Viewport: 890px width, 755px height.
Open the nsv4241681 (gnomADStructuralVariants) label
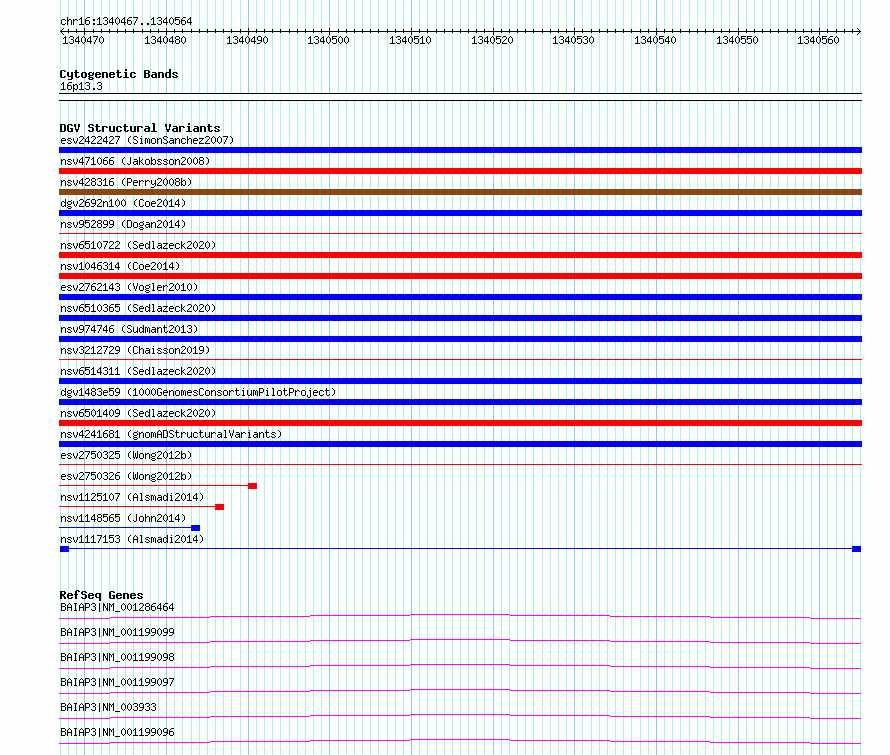(x=171, y=434)
